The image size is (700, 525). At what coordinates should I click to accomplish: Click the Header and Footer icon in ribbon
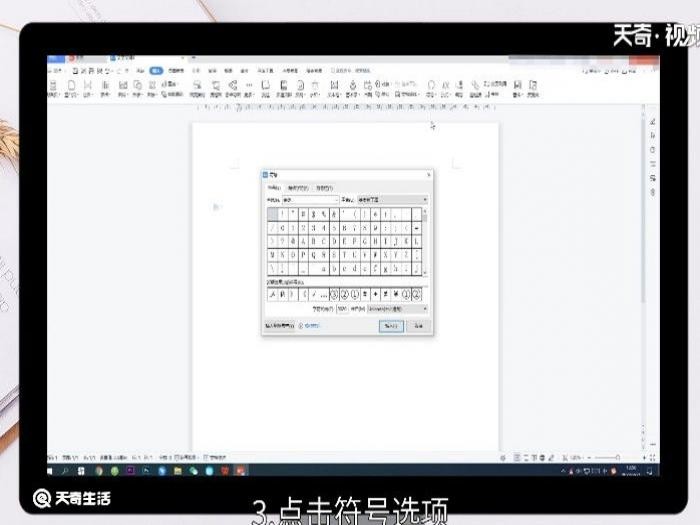pyautogui.click(x=283, y=88)
